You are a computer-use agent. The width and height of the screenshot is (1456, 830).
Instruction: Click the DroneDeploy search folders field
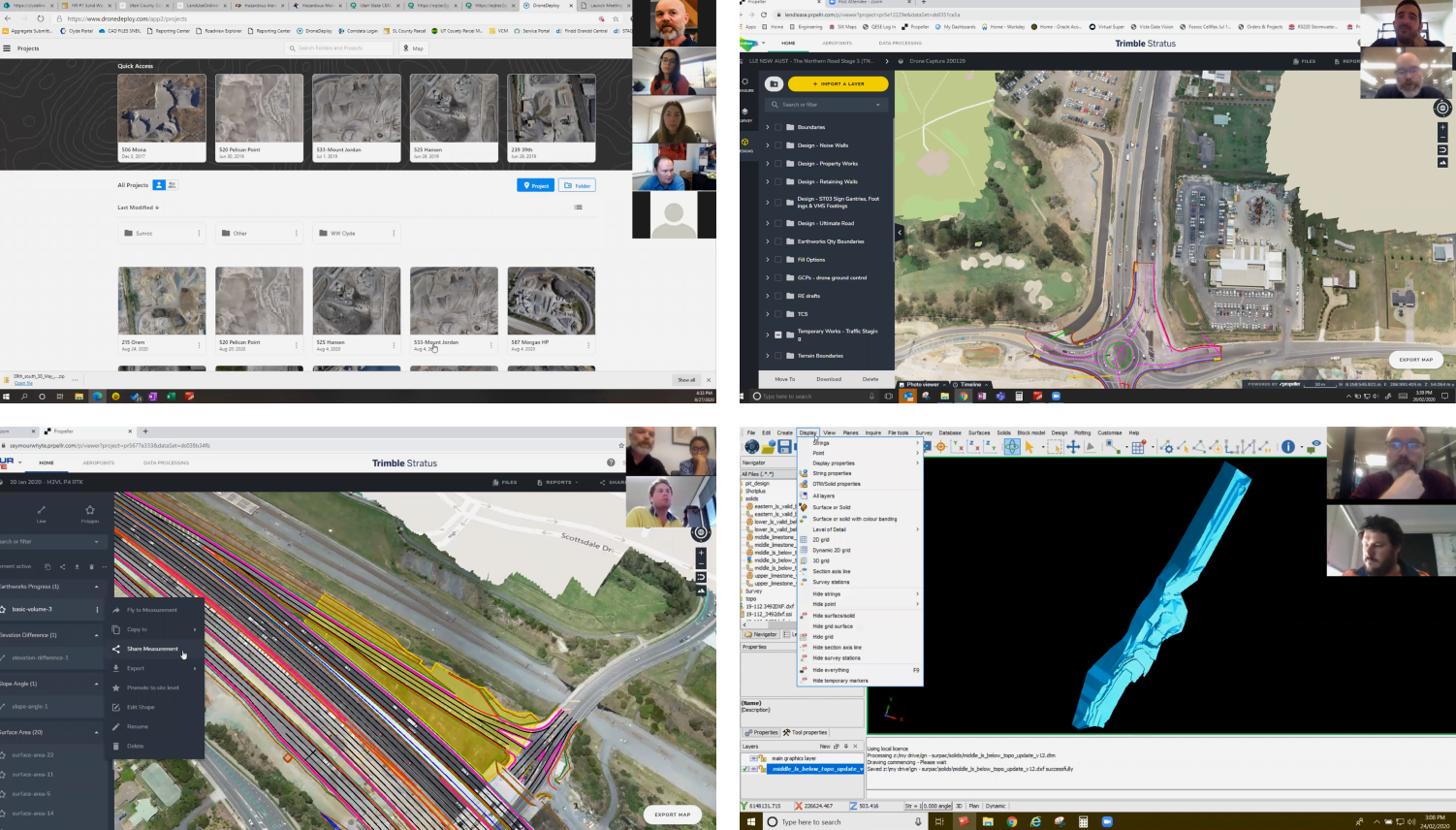tap(339, 48)
